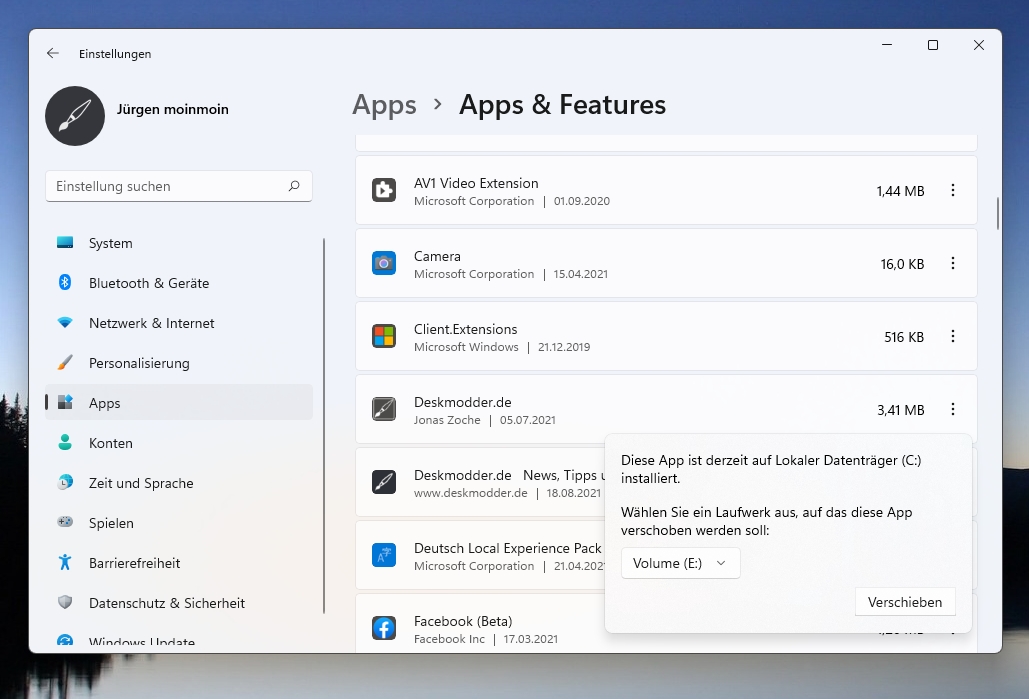Open Datenschutz & Sicherheit settings

tap(178, 603)
